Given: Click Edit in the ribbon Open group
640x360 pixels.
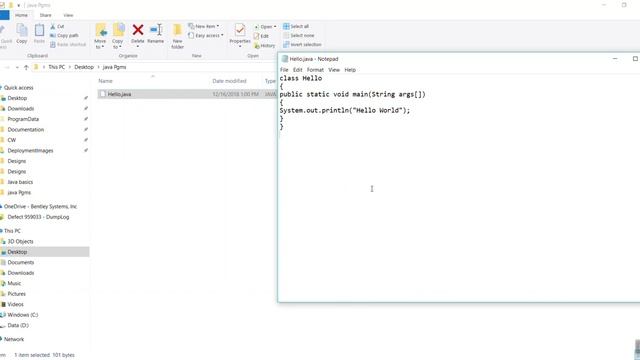Looking at the screenshot, I should click(x=261, y=36).
